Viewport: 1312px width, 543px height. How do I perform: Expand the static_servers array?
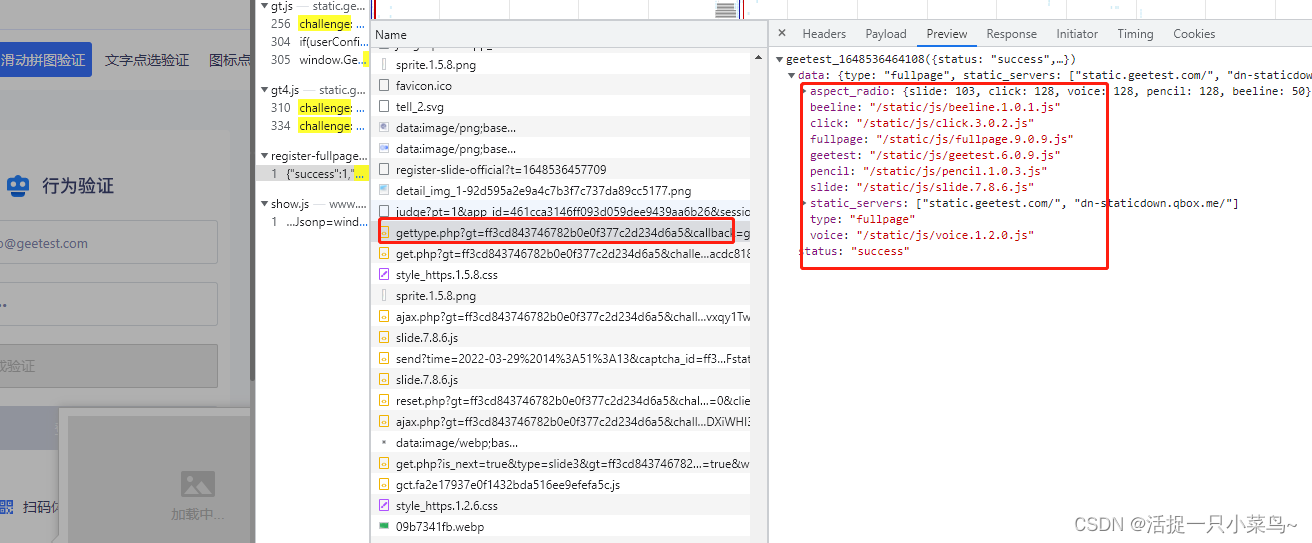[x=804, y=204]
